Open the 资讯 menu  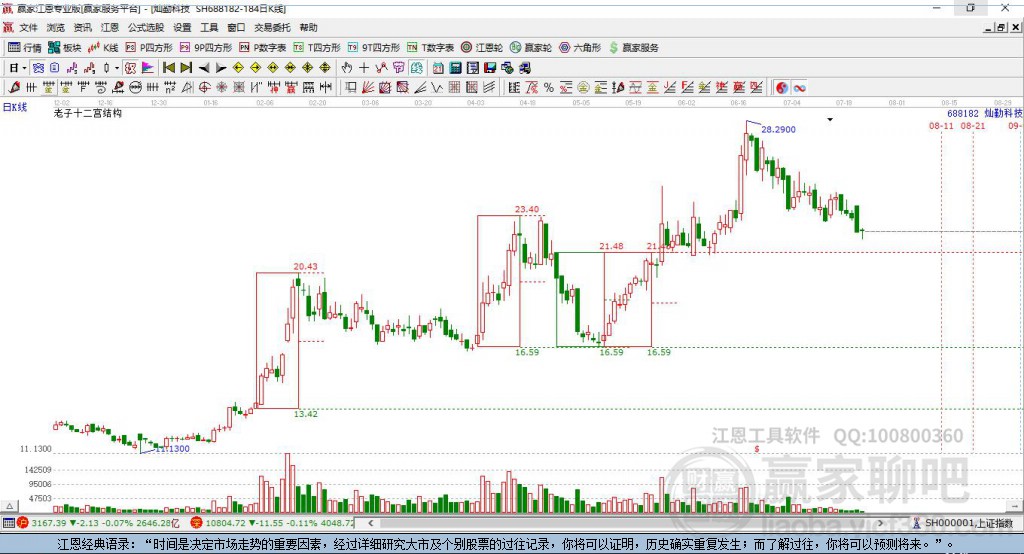pos(82,27)
